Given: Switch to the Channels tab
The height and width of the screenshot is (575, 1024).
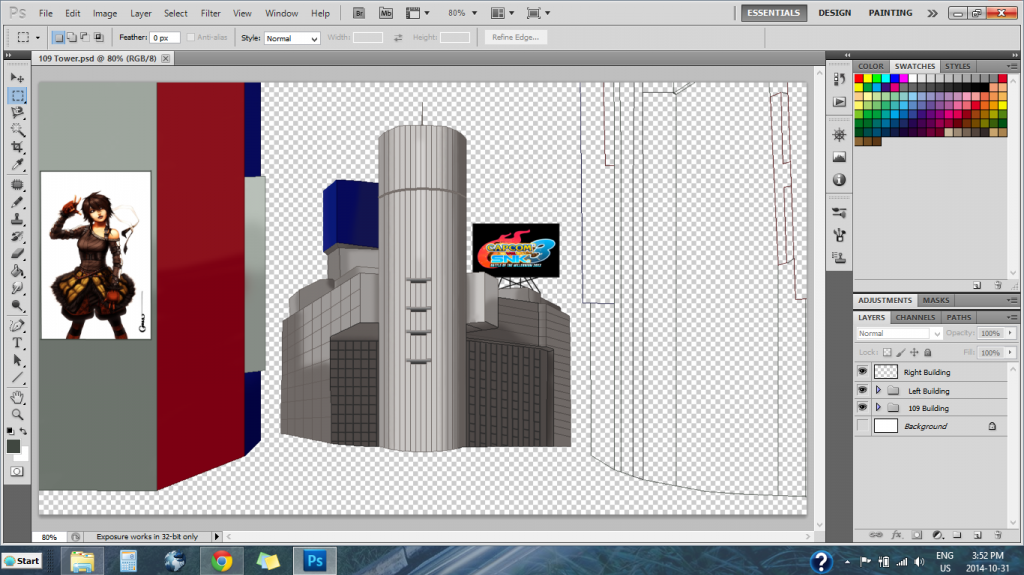Looking at the screenshot, I should pyautogui.click(x=915, y=318).
